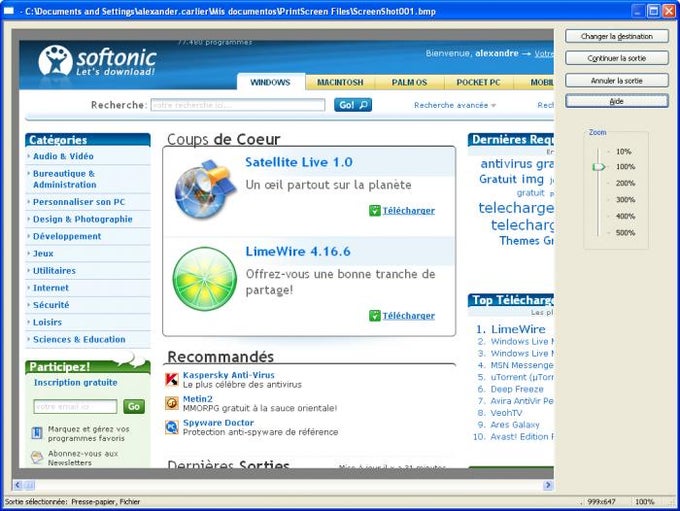Open the Sécurité category

[51, 305]
